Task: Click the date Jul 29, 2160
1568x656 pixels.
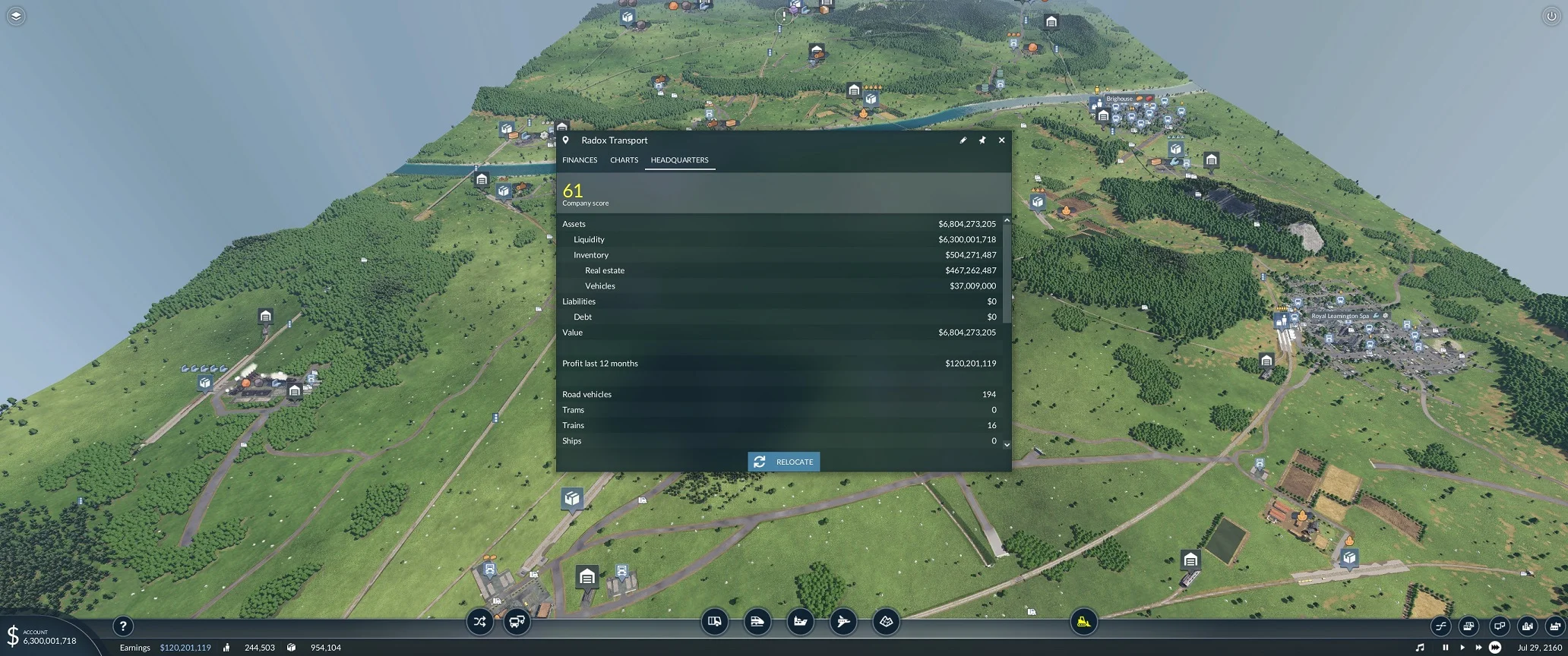Action: pyautogui.click(x=1540, y=648)
